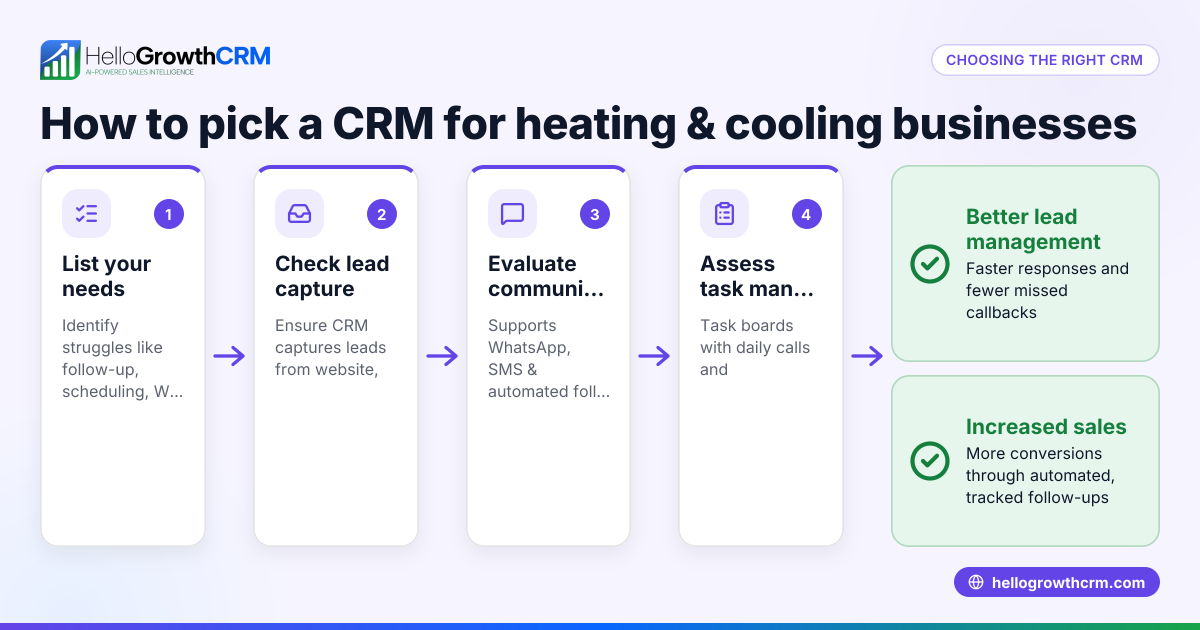The height and width of the screenshot is (630, 1200).
Task: Select the 'Assess task man…' heading
Action: [757, 277]
